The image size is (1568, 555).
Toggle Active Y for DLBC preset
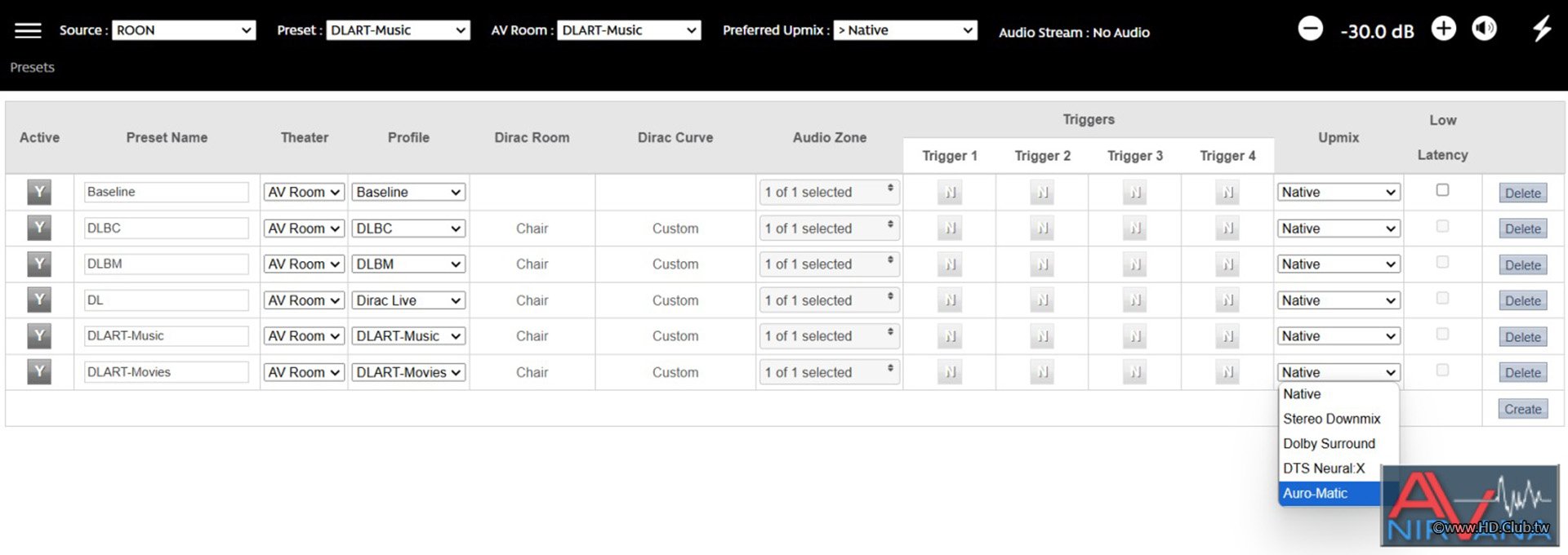[x=39, y=228]
